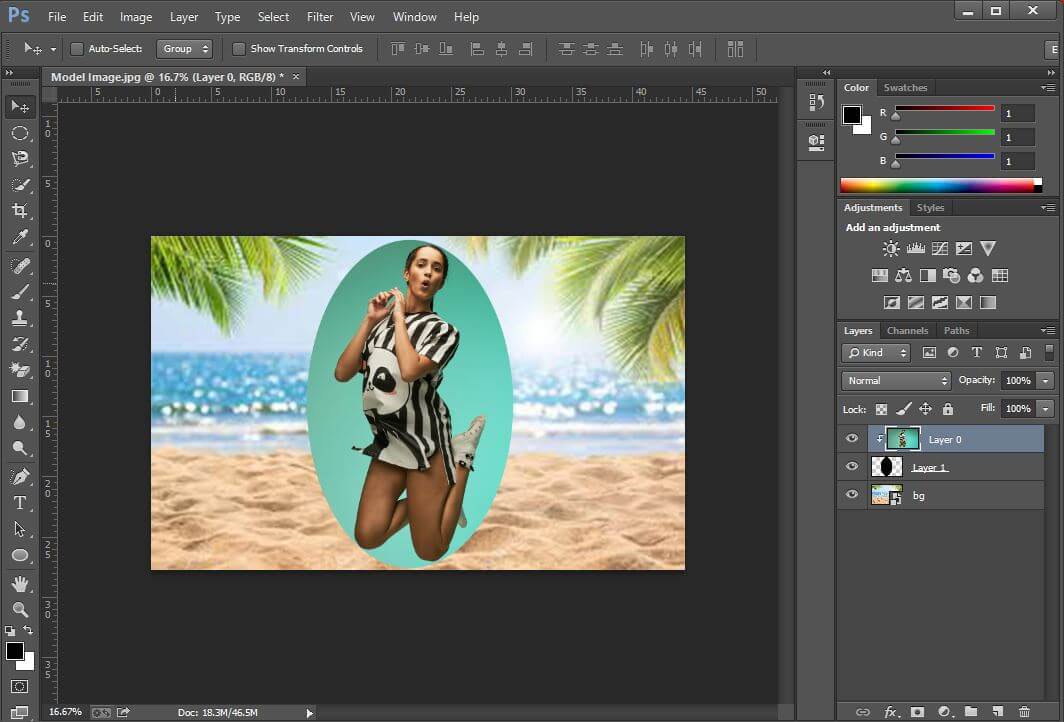The width and height of the screenshot is (1064, 722).
Task: Click the Lock transparent pixels icon
Action: (881, 408)
